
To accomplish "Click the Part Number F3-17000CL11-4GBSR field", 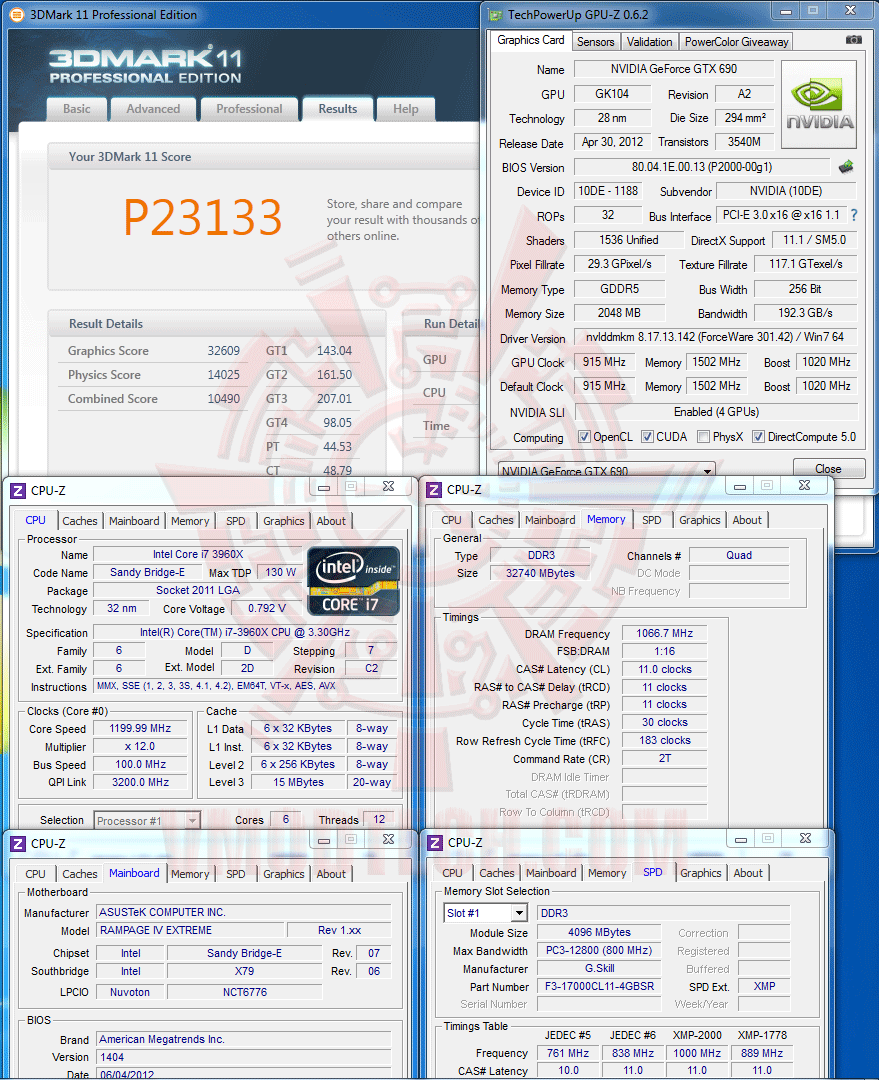I will coord(599,986).
